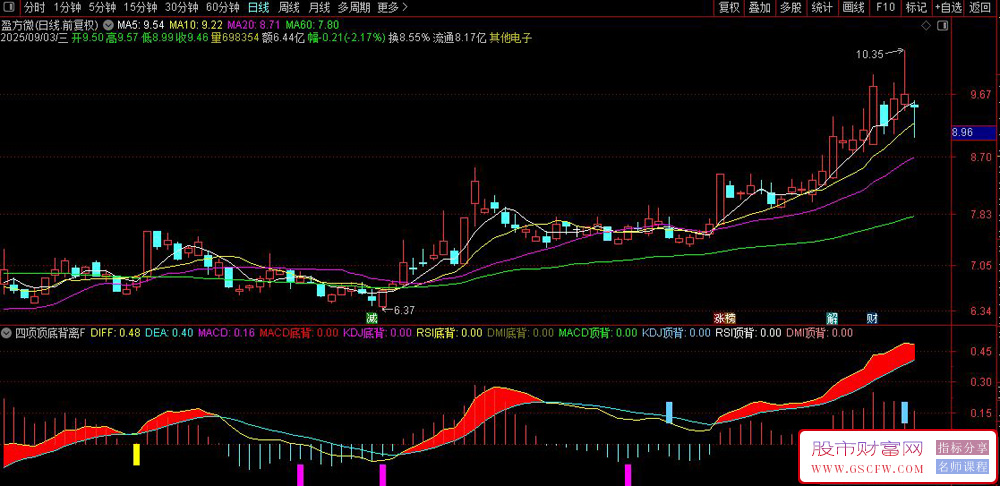
Task: Click the DMI底背 label
Action: tap(520, 332)
